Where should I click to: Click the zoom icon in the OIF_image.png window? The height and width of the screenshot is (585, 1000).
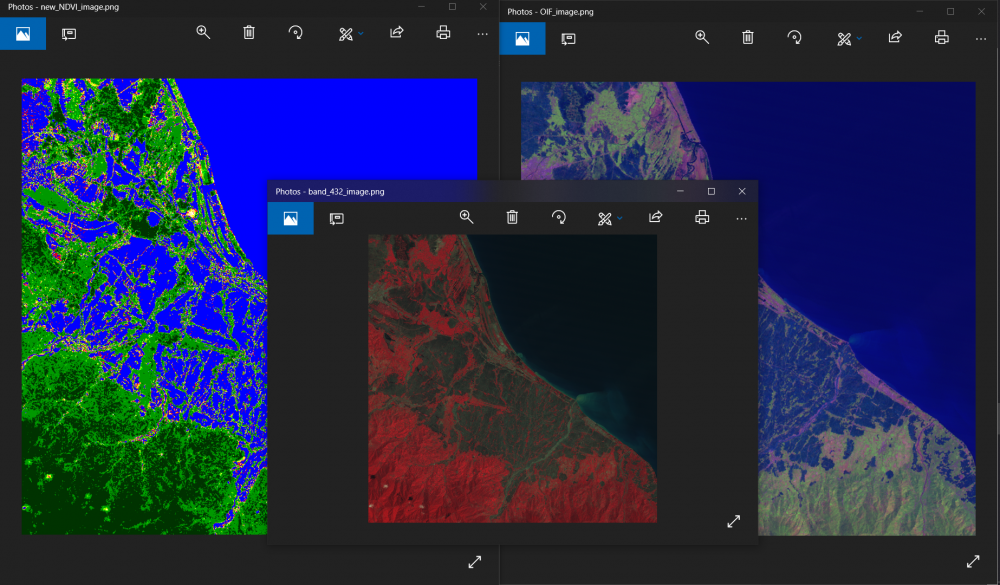coord(702,38)
